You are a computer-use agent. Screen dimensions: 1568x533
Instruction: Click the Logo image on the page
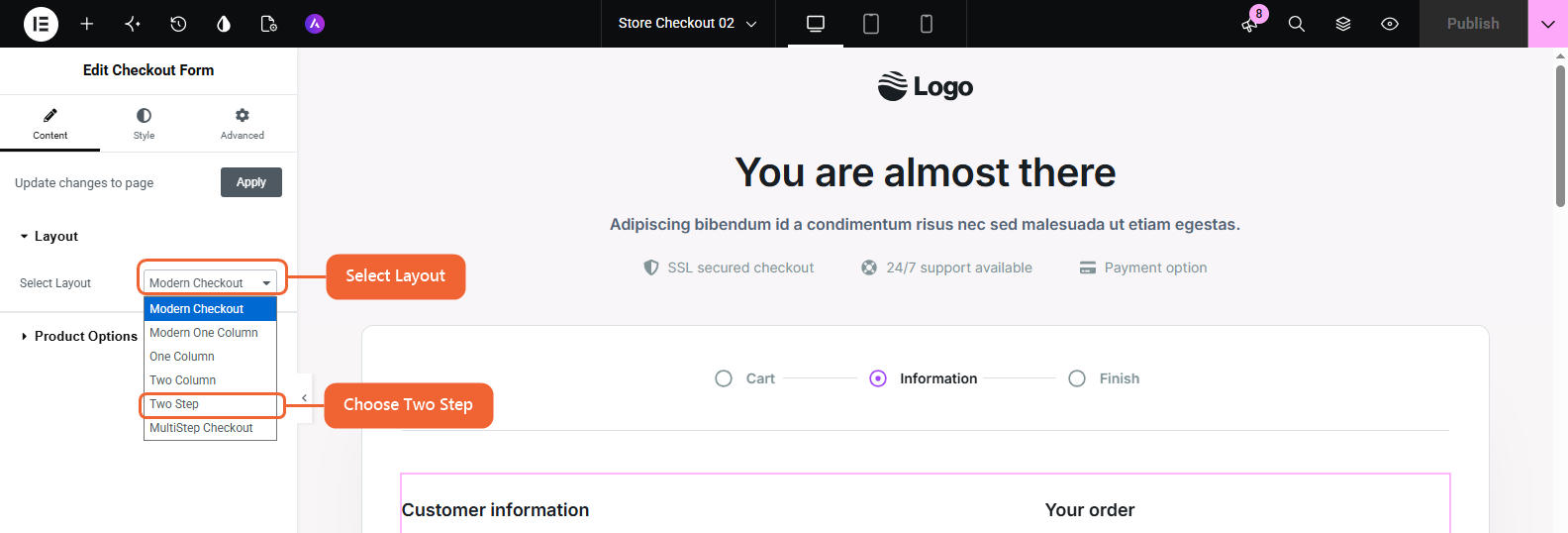click(926, 86)
